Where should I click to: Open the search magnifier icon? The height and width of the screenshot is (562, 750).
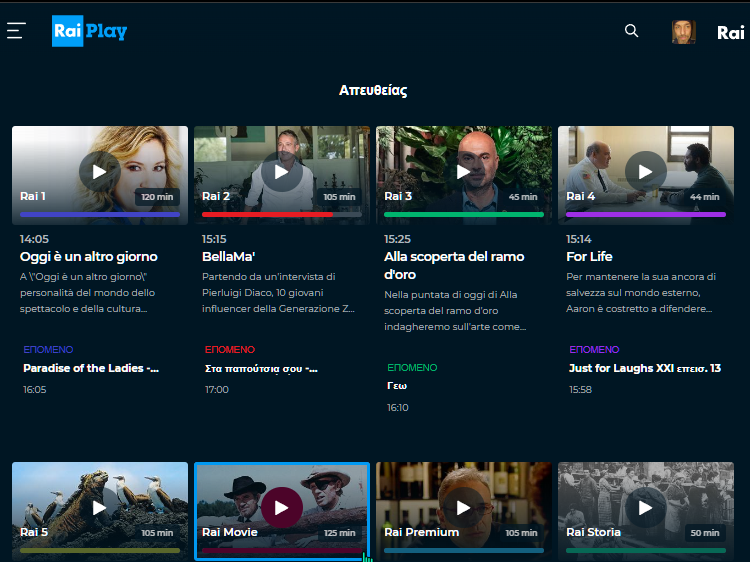(x=631, y=31)
